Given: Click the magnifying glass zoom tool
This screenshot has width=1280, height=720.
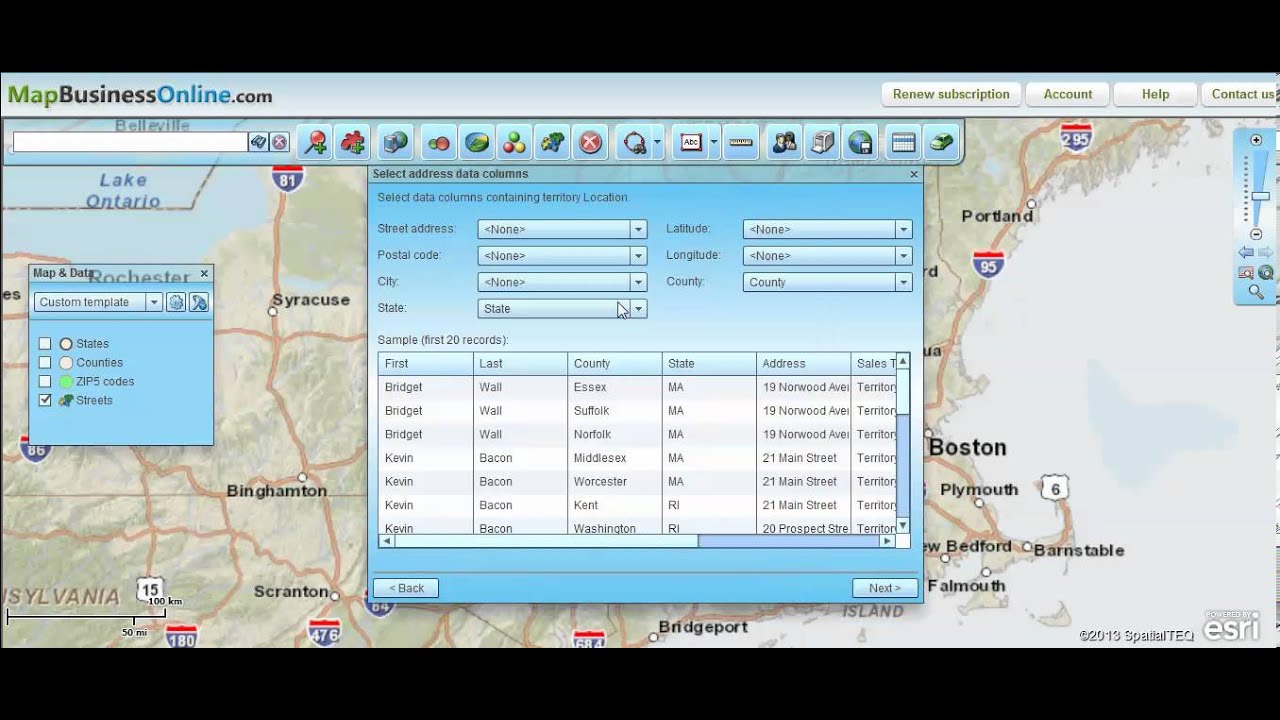Looking at the screenshot, I should pyautogui.click(x=1256, y=292).
